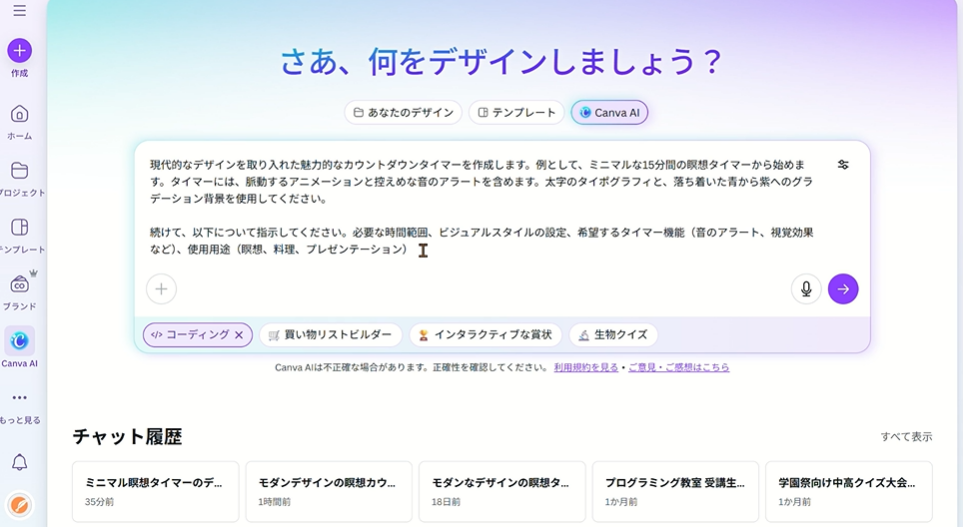Image resolution: width=963 pixels, height=527 pixels.
Task: Click the purple plus Create button
Action: (x=20, y=50)
